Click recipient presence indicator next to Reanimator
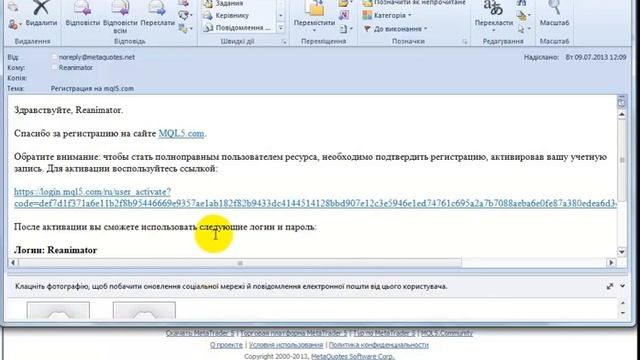The width and height of the screenshot is (640, 360). point(54,67)
